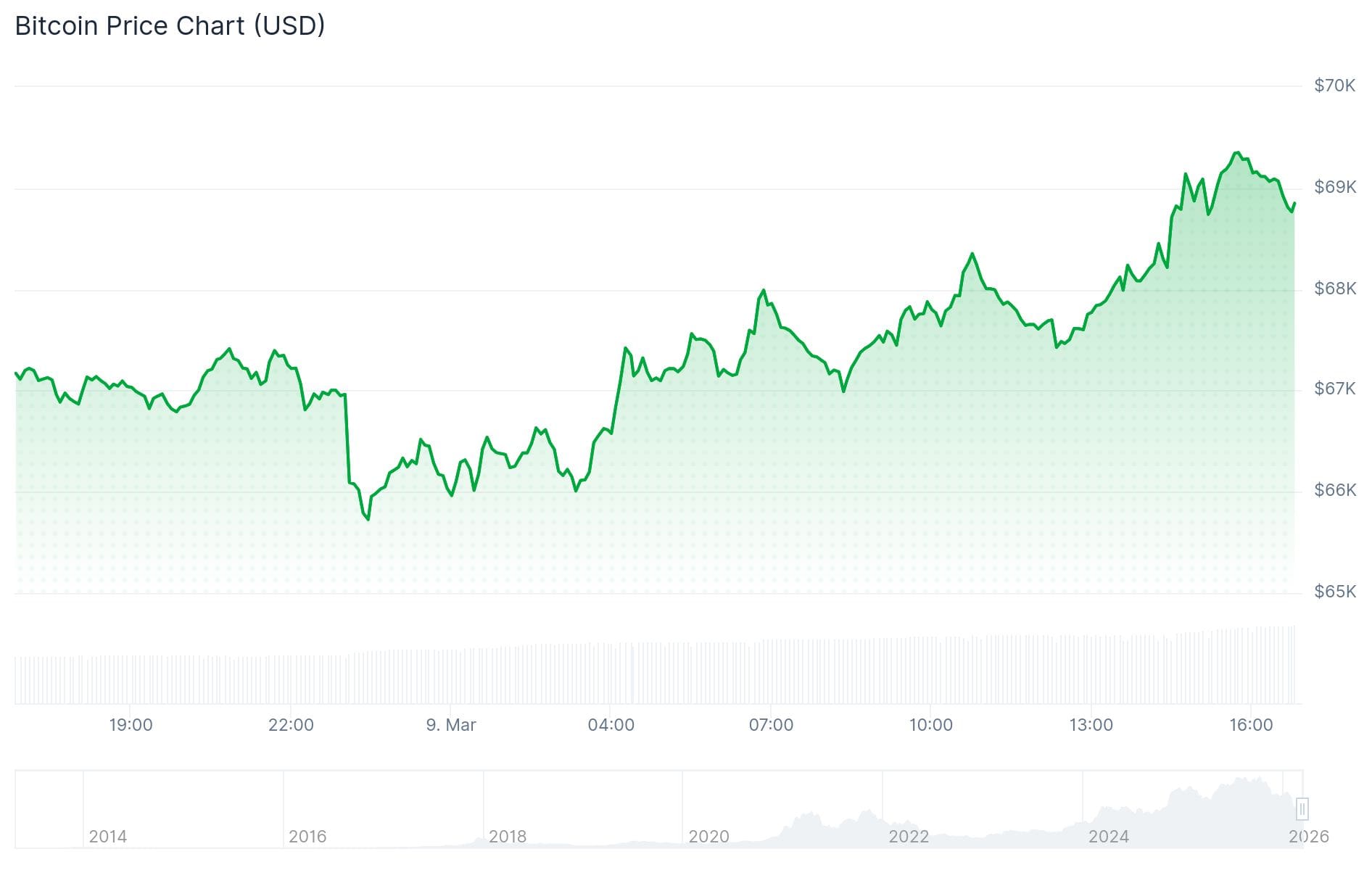Click the $70K price axis label

pyautogui.click(x=1334, y=86)
